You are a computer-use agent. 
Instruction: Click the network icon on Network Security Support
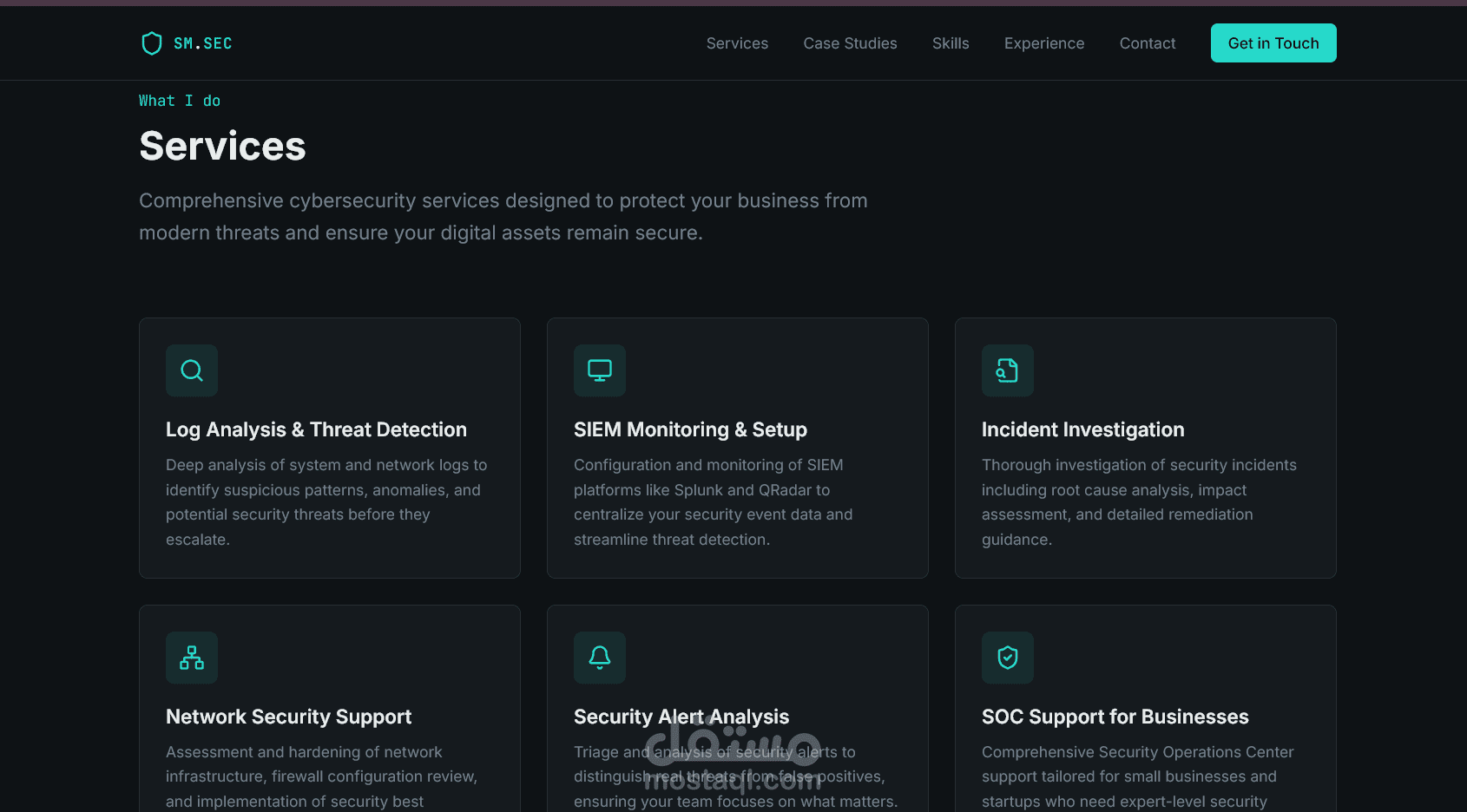pos(192,658)
